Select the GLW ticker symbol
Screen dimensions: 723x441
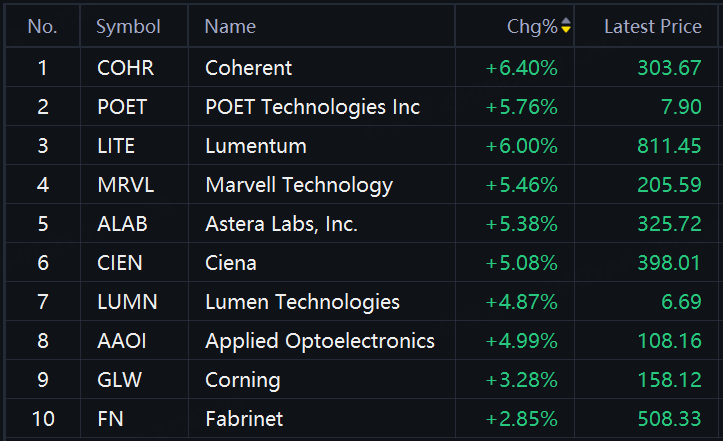coord(119,380)
